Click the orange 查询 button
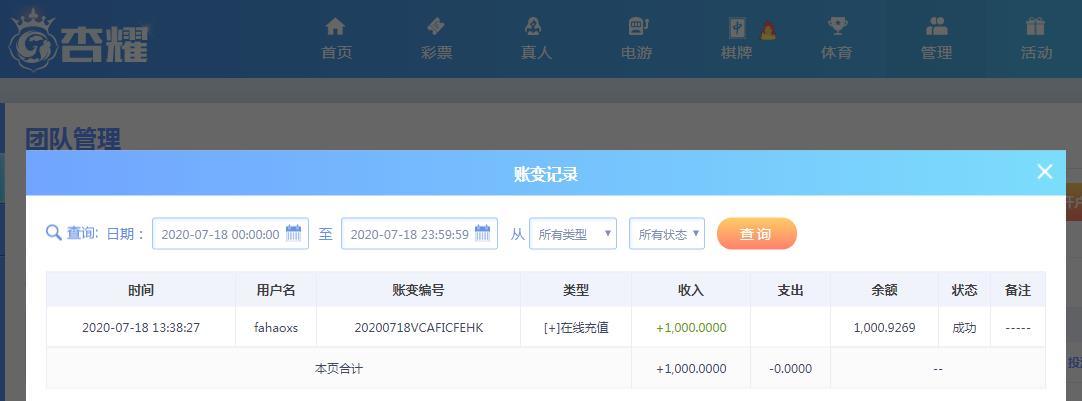This screenshot has width=1082, height=401. pos(757,233)
